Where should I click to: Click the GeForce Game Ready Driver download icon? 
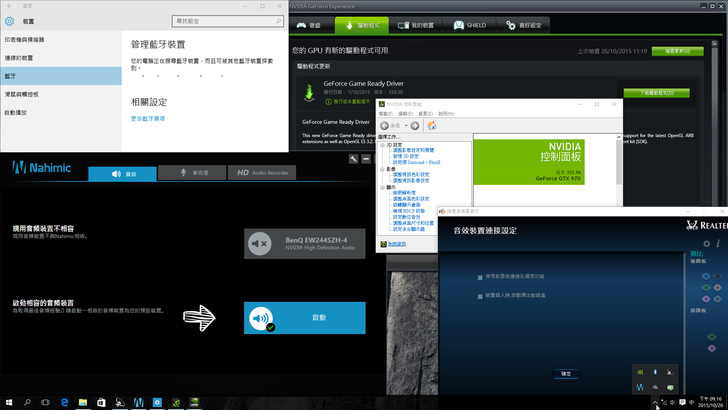coord(309,92)
